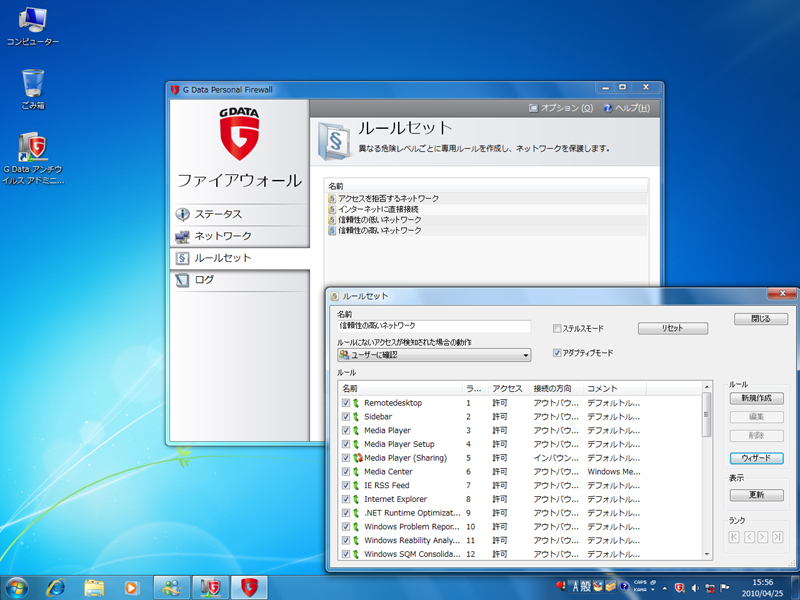
Task: Click the 新規作成 rule button
Action: click(x=755, y=398)
